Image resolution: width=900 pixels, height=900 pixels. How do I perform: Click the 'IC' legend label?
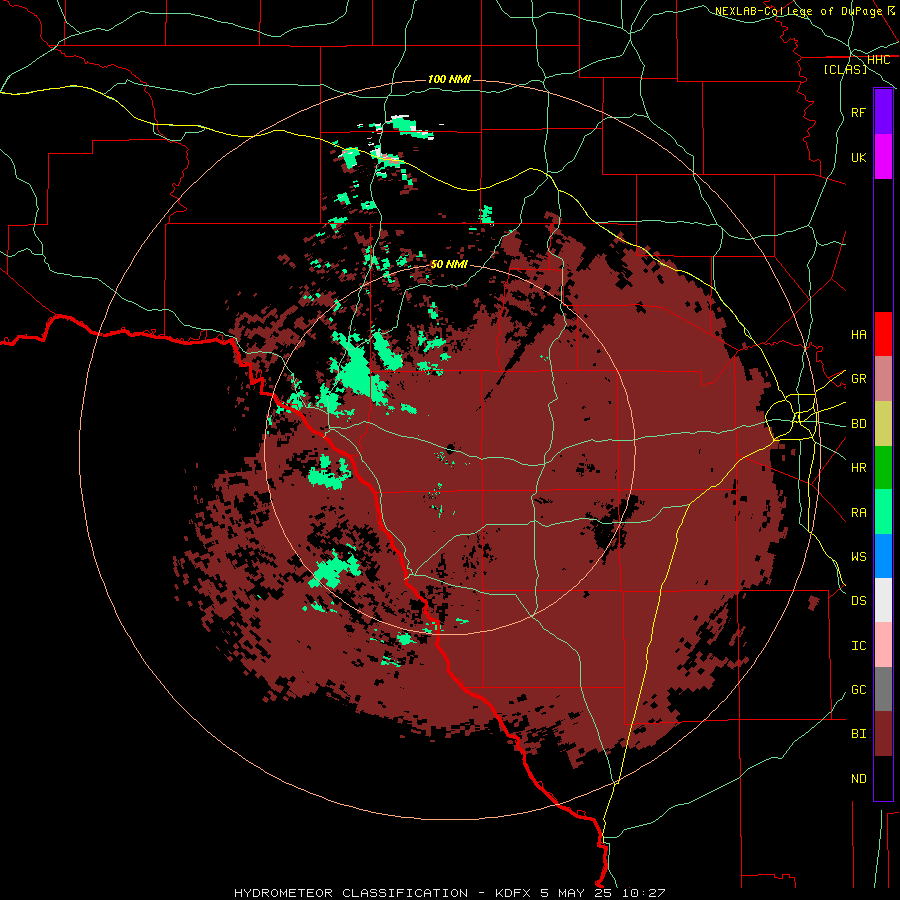tap(858, 645)
